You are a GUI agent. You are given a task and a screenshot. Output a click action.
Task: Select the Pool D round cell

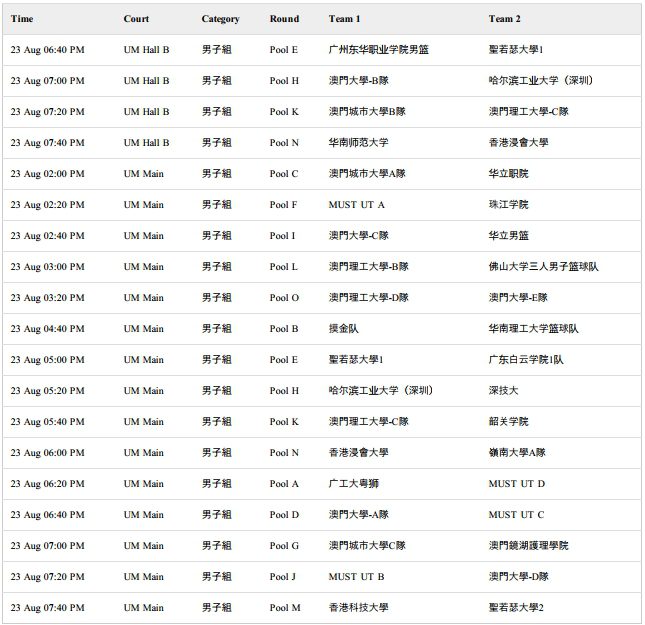pyautogui.click(x=284, y=515)
